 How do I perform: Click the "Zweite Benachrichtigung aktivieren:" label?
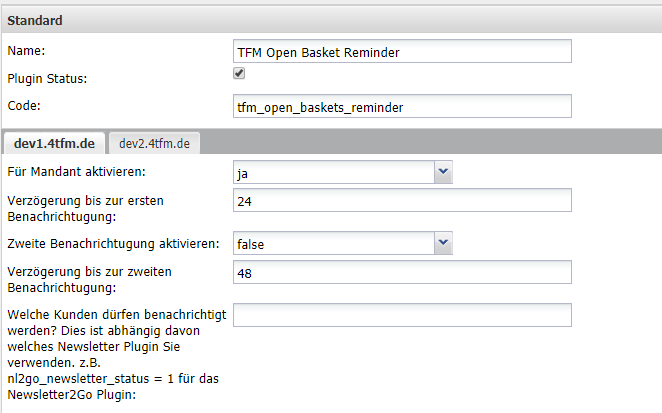[112, 242]
